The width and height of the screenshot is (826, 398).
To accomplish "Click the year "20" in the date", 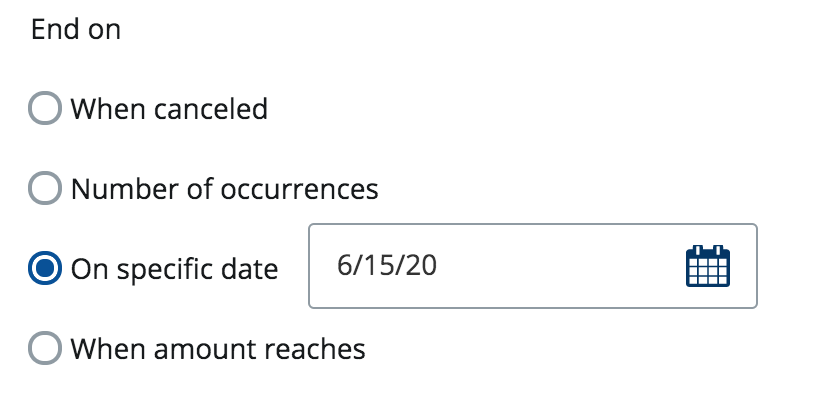I will (421, 265).
